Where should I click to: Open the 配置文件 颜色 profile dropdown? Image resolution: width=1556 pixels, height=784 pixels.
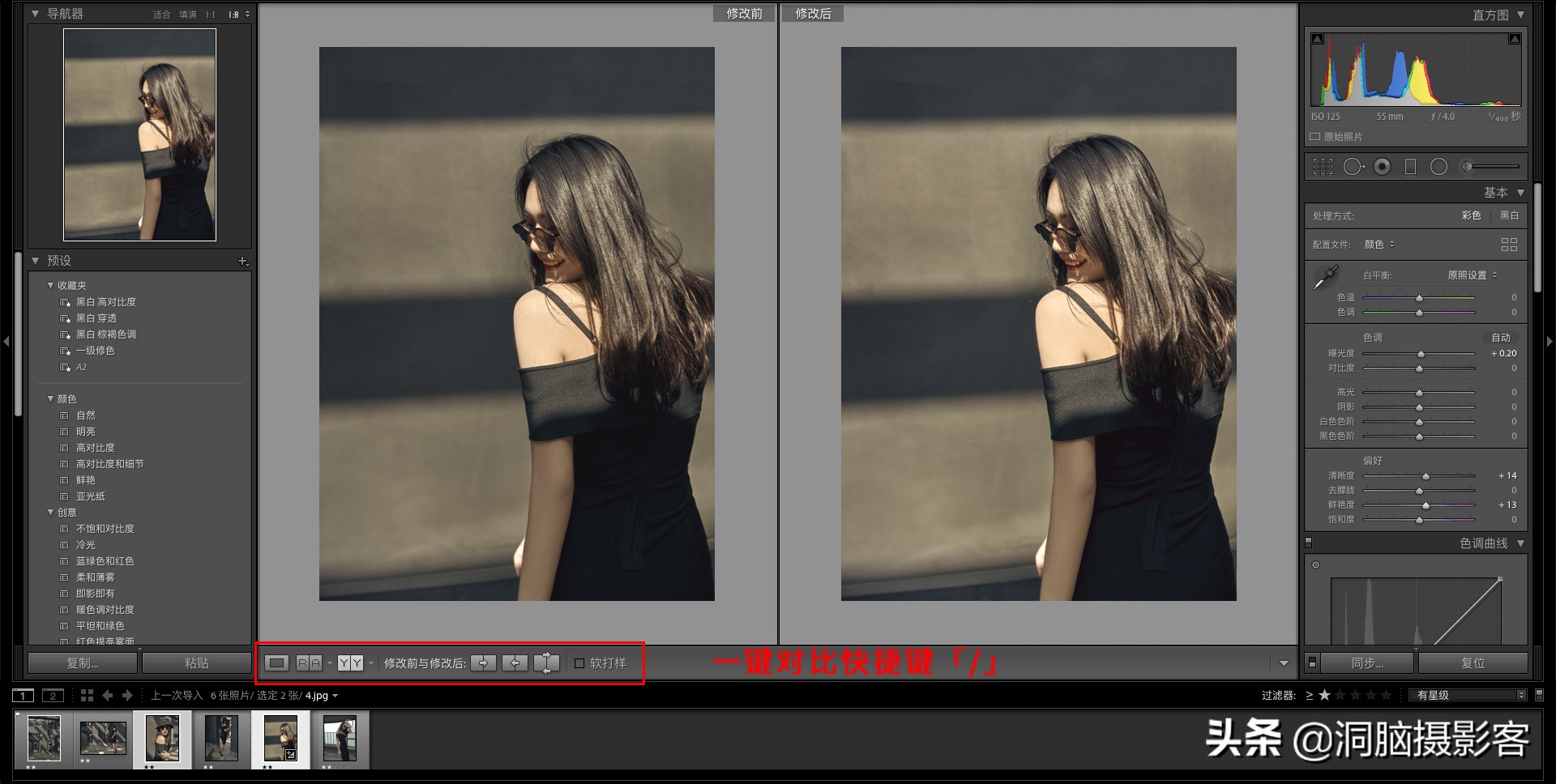tap(1379, 245)
